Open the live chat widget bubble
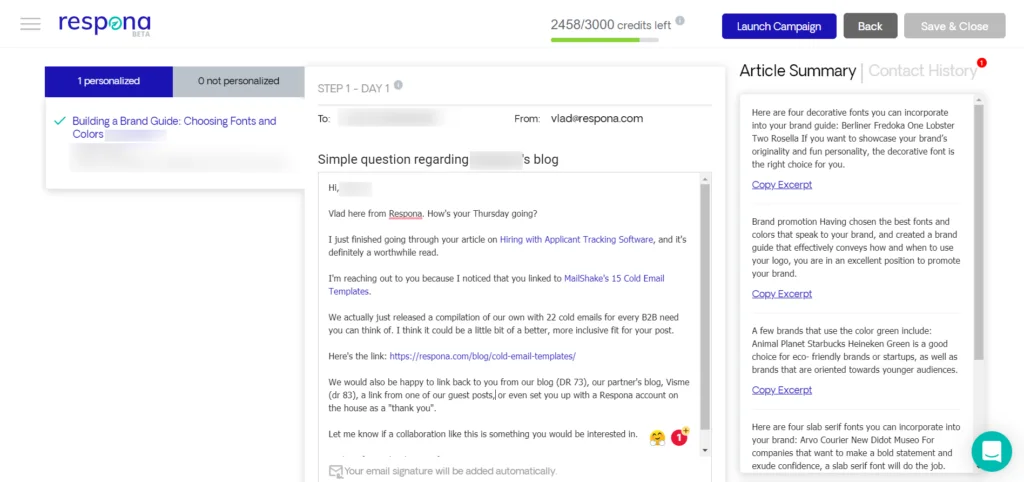The image size is (1024, 482). coord(991,451)
